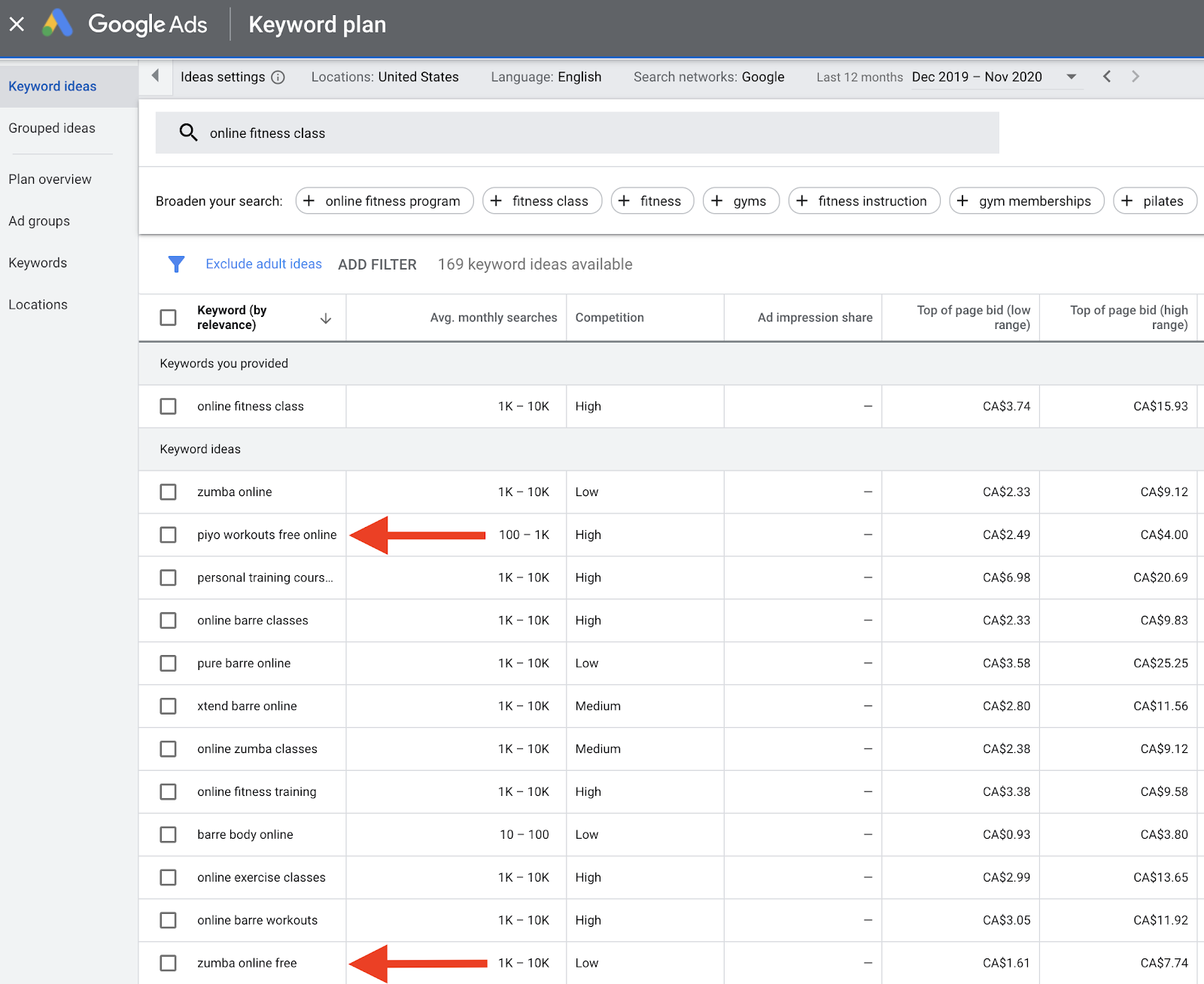Viewport: 1204px width, 984px height.
Task: Check the 'barre body online' checkbox
Action: coord(168,835)
